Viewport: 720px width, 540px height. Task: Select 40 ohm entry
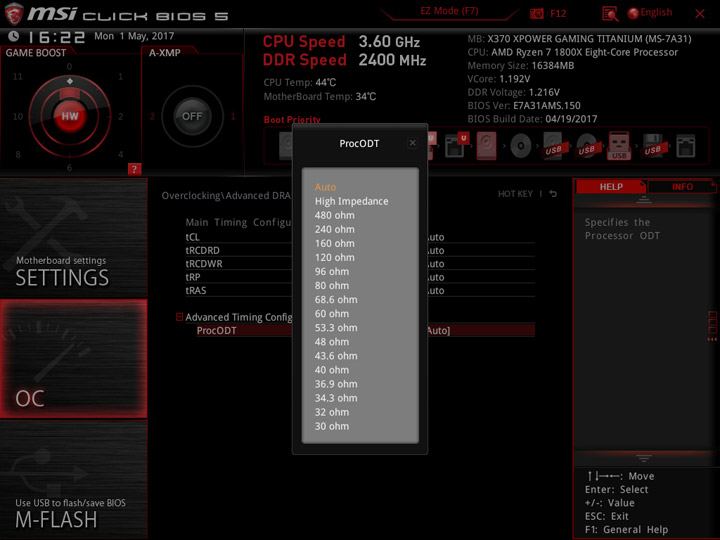coord(332,370)
